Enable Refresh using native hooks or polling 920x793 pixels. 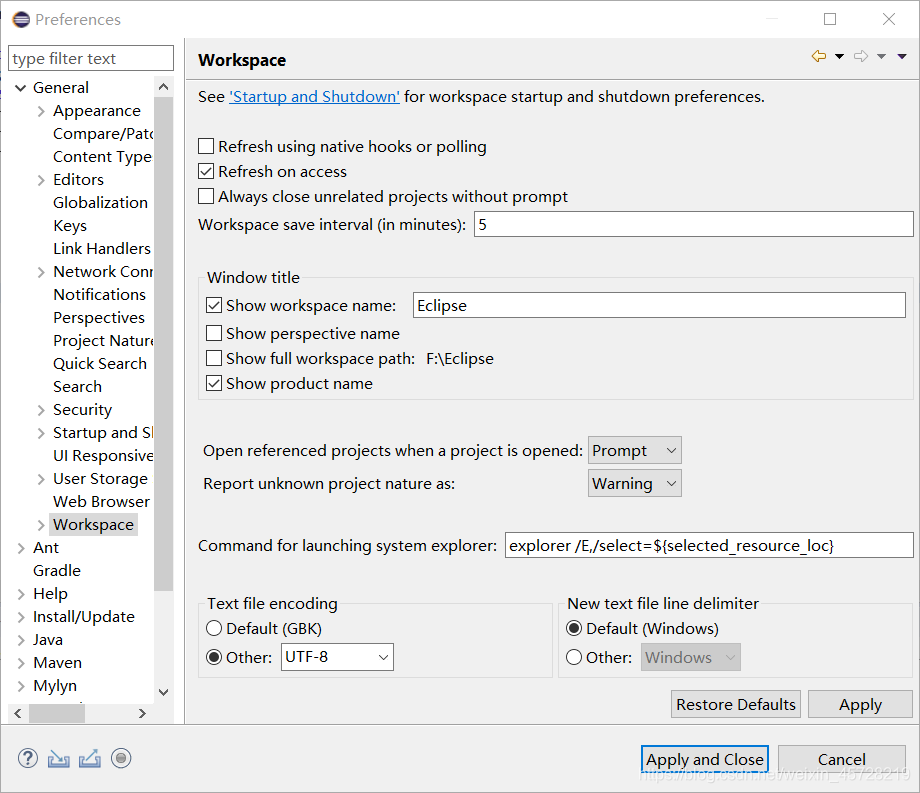[206, 146]
